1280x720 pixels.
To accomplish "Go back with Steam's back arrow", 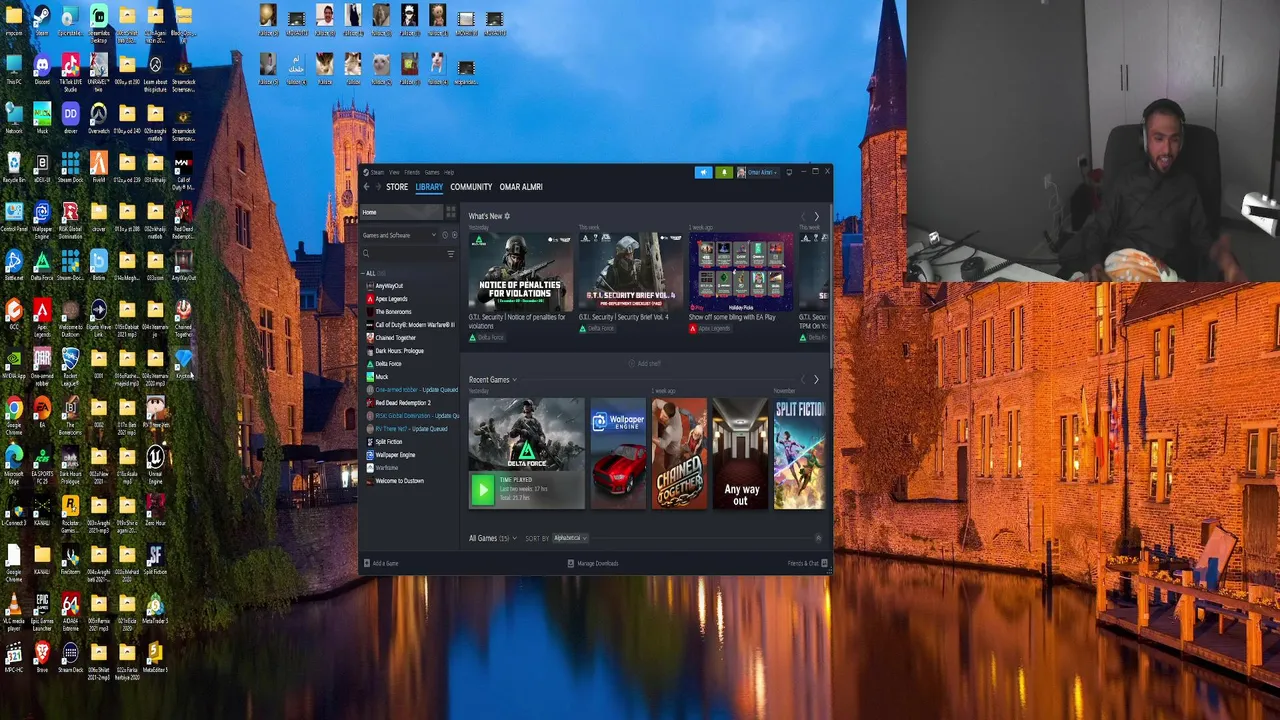I will 366,187.
